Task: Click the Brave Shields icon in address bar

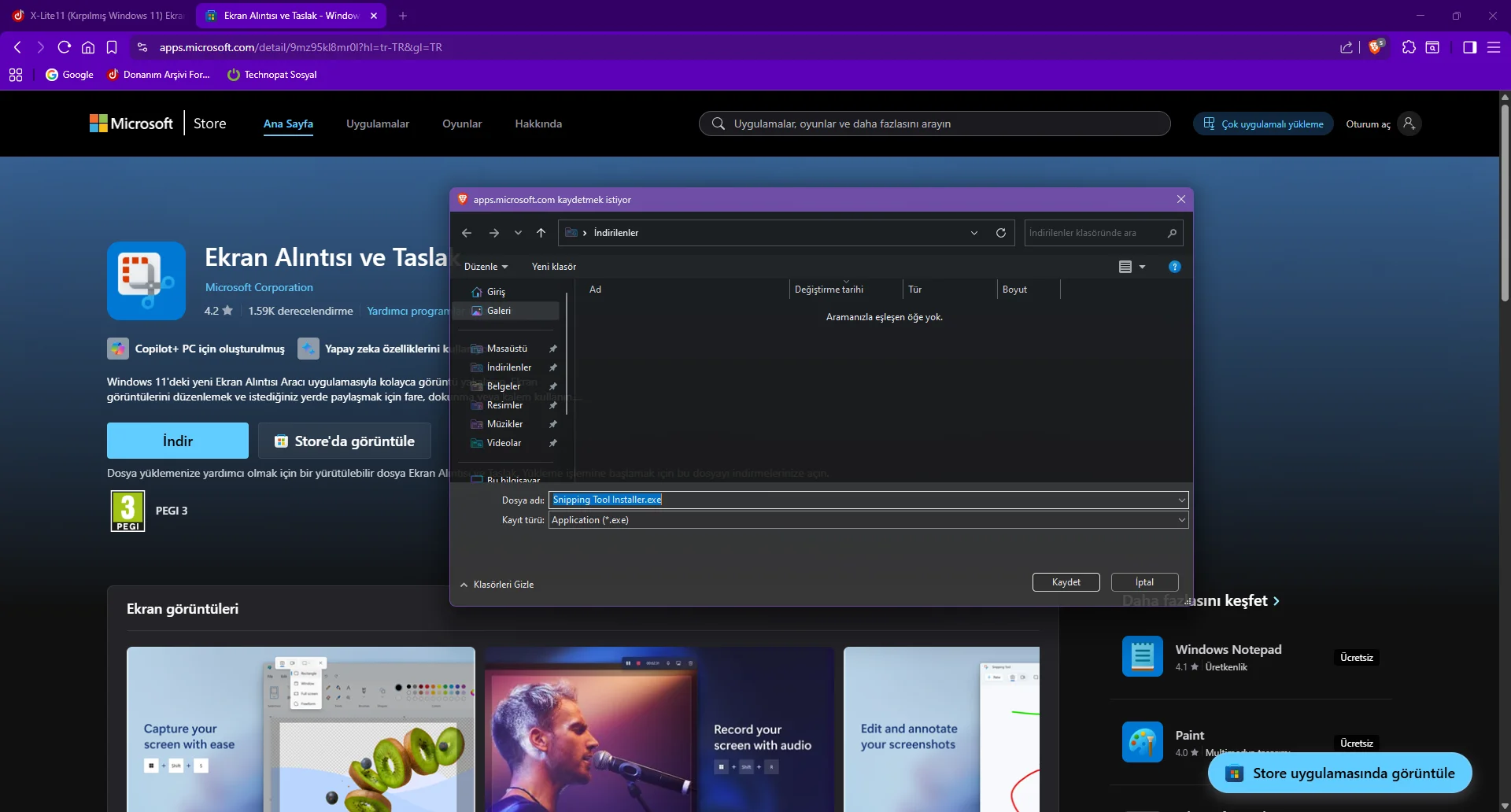Action: click(1376, 47)
